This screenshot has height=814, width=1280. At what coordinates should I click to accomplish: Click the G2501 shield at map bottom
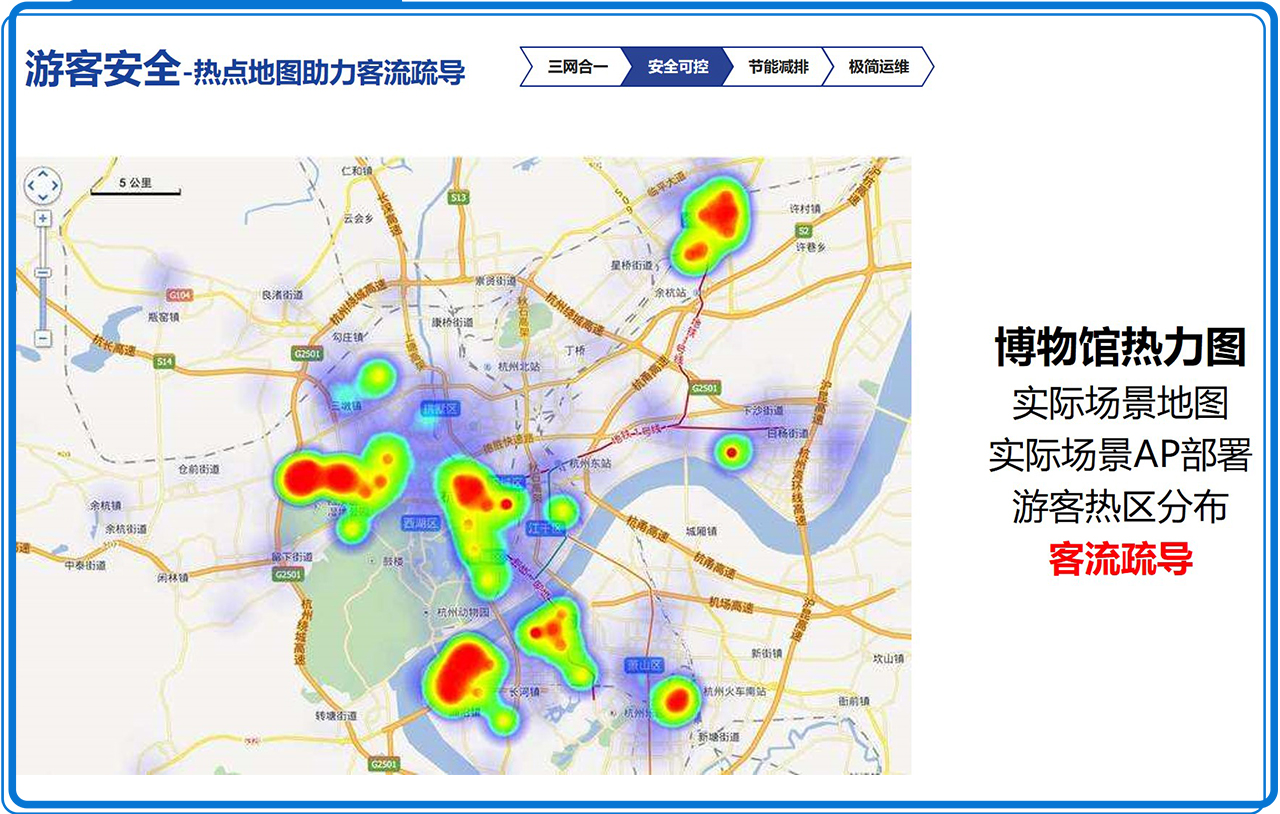point(383,765)
